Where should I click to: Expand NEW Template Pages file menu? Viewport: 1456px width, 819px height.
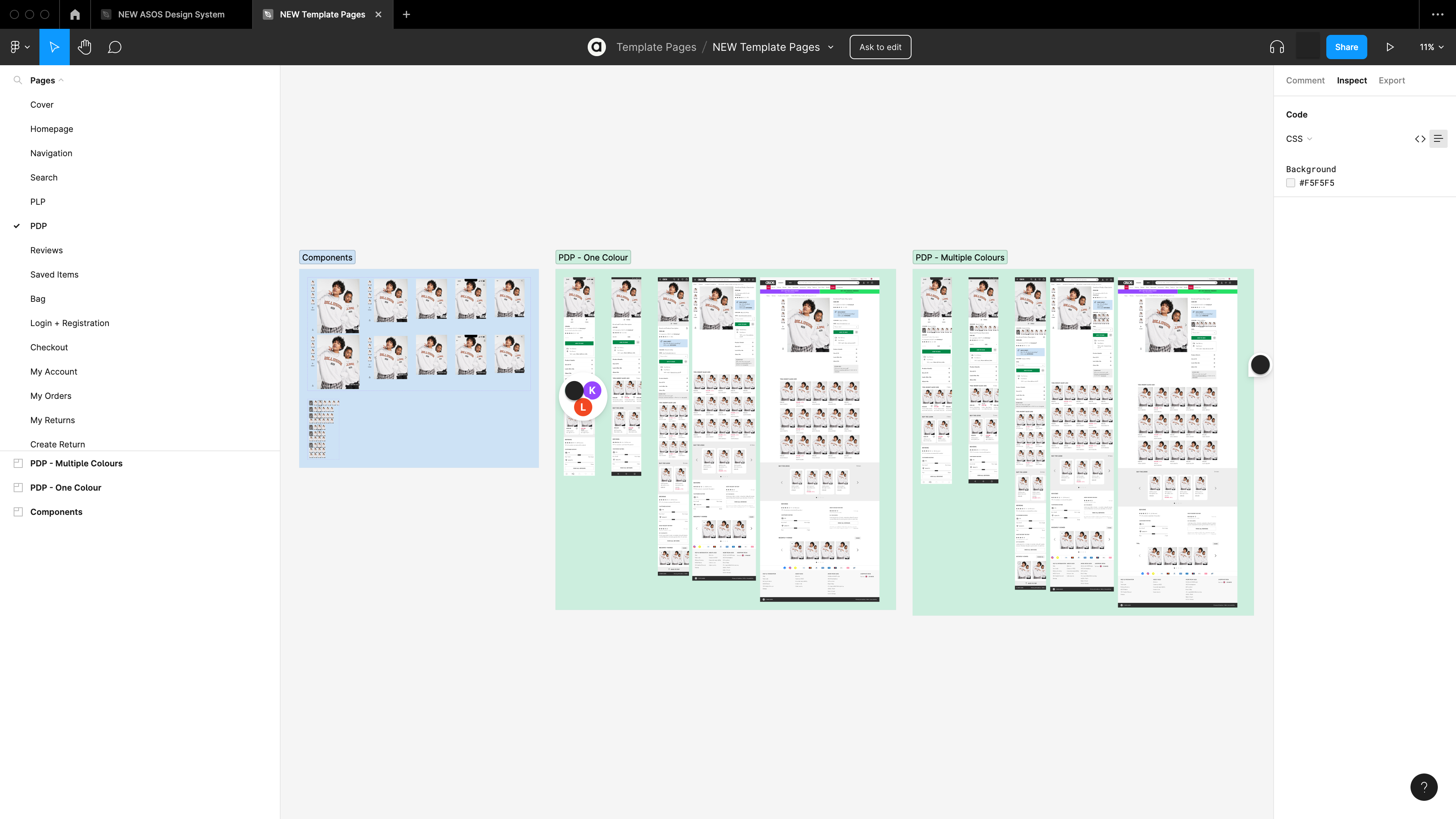tap(831, 47)
